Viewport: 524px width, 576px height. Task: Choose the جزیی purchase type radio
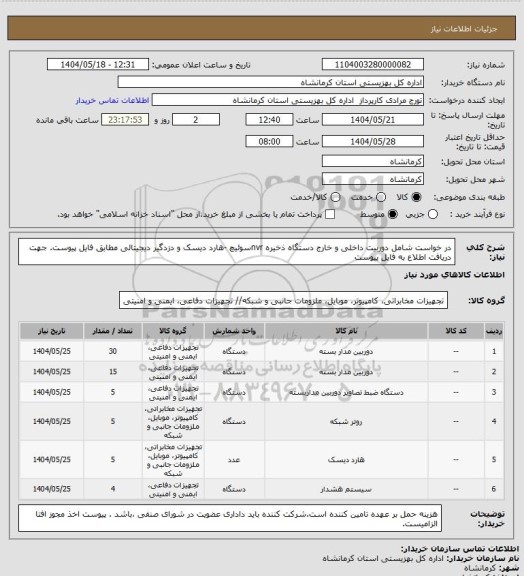tap(433, 214)
